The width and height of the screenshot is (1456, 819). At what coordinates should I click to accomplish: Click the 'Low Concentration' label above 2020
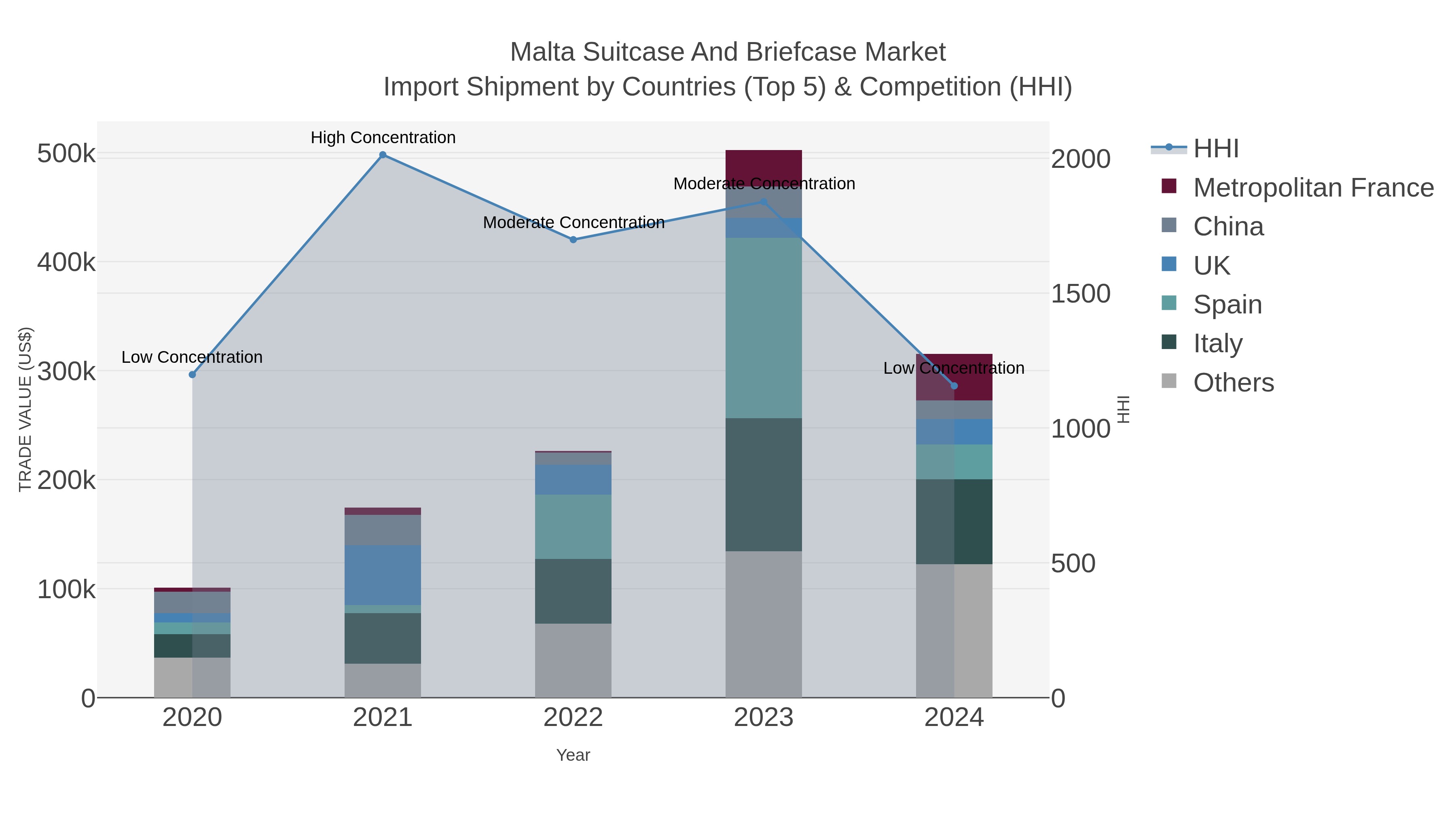(x=192, y=358)
